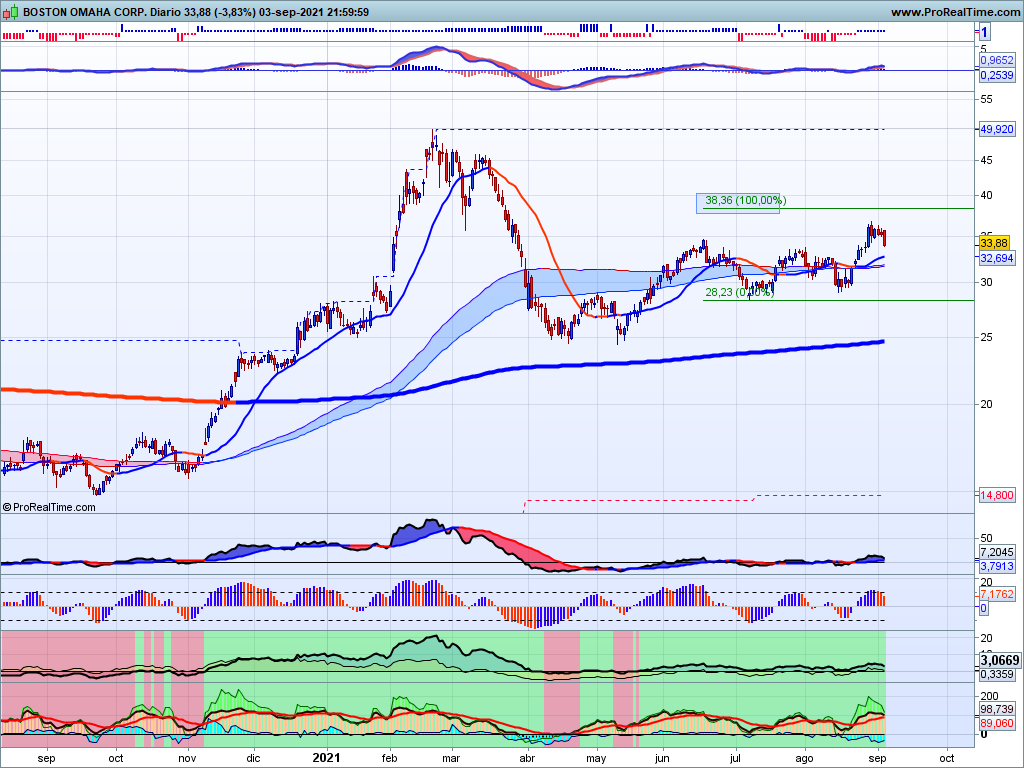1024x768 pixels.
Task: Click the 2021 year label on time axis
Action: 326,758
